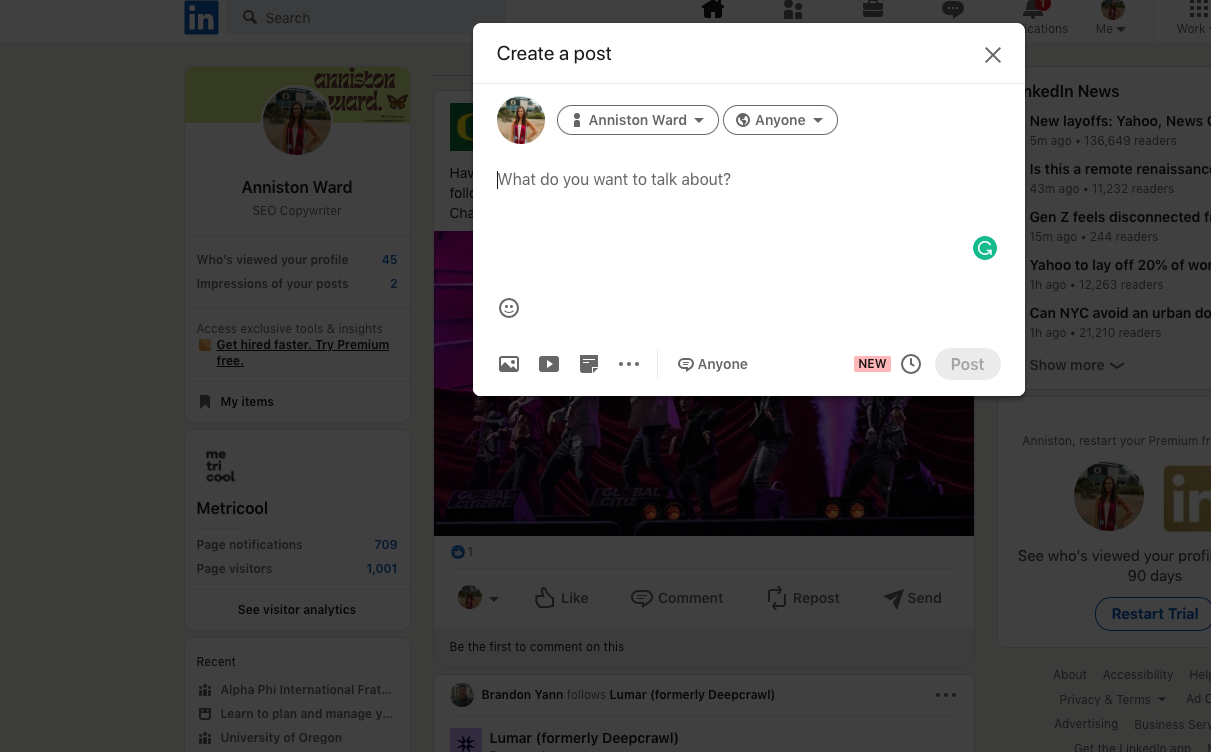Expand Privacy & Terms footer dropdown
This screenshot has width=1211, height=752.
(1112, 700)
